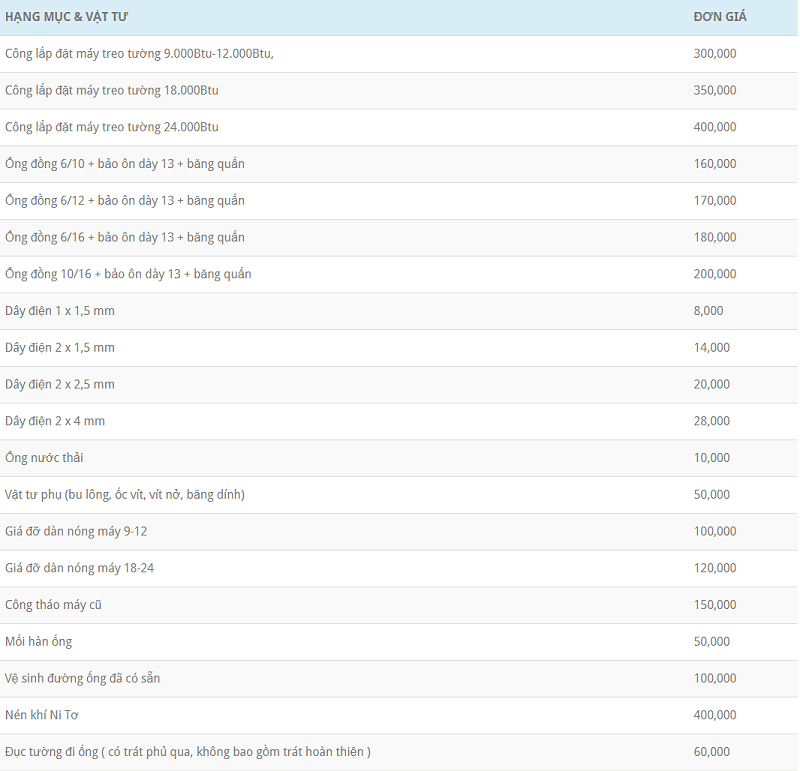This screenshot has height=771, width=800.
Task: Click price 28,000 for Dây điện 2 x 4
Action: [x=712, y=421]
